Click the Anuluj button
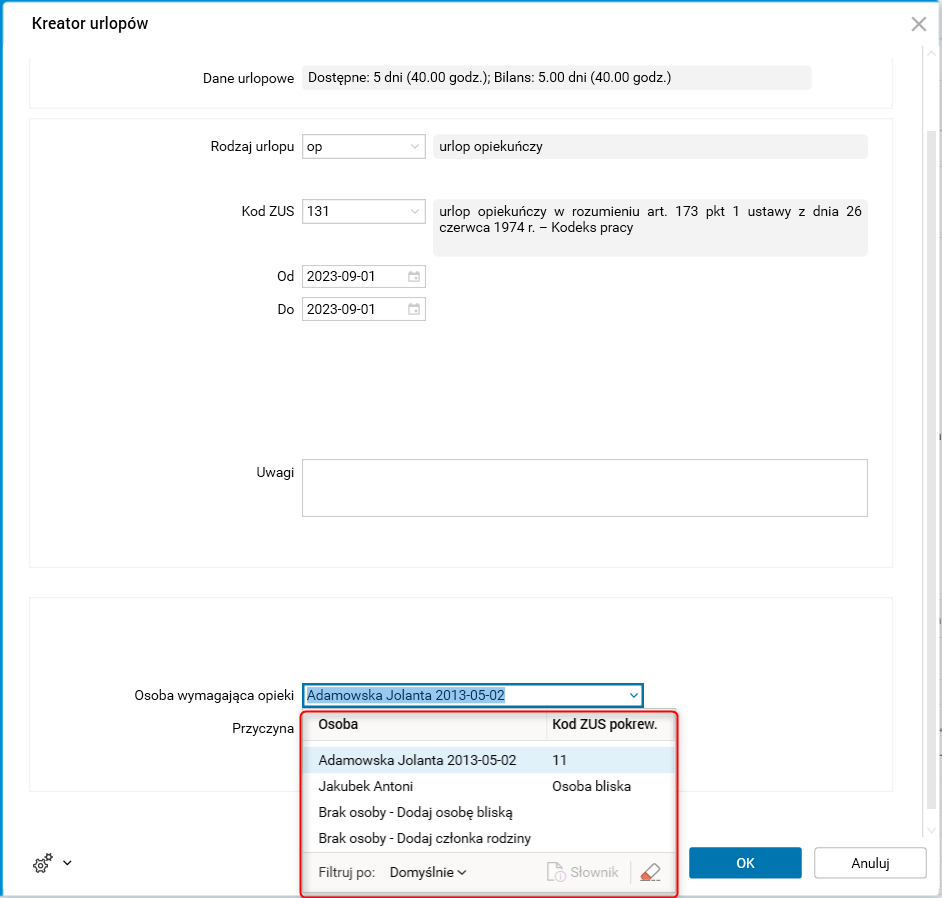This screenshot has height=898, width=942. click(870, 863)
